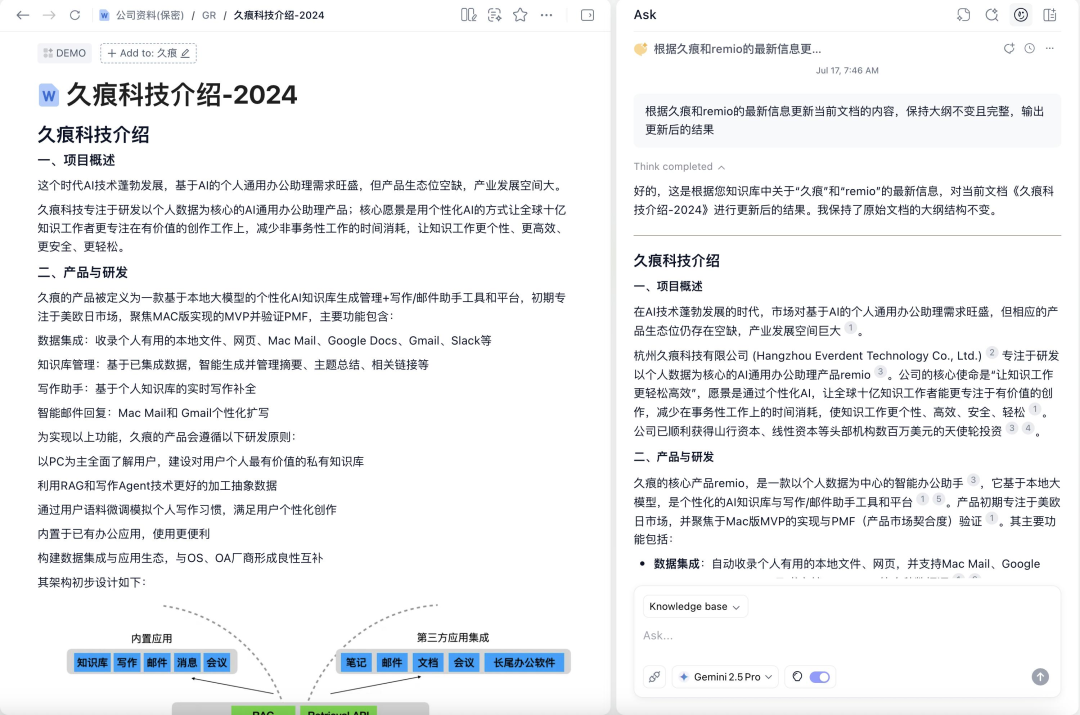Click the timestamp Jul 17, 7:46 AM
The width and height of the screenshot is (1080, 715).
[x=847, y=70]
